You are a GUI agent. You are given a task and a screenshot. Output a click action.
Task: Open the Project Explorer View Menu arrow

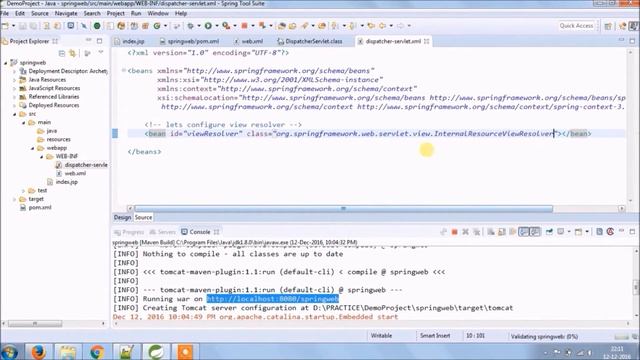[101, 53]
